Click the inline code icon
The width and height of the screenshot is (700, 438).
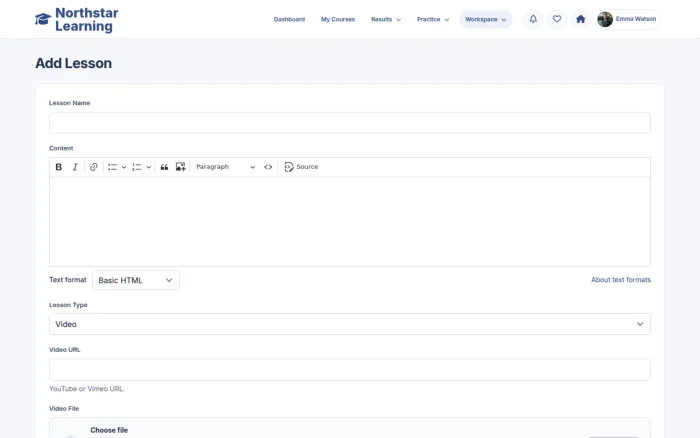tap(268, 167)
